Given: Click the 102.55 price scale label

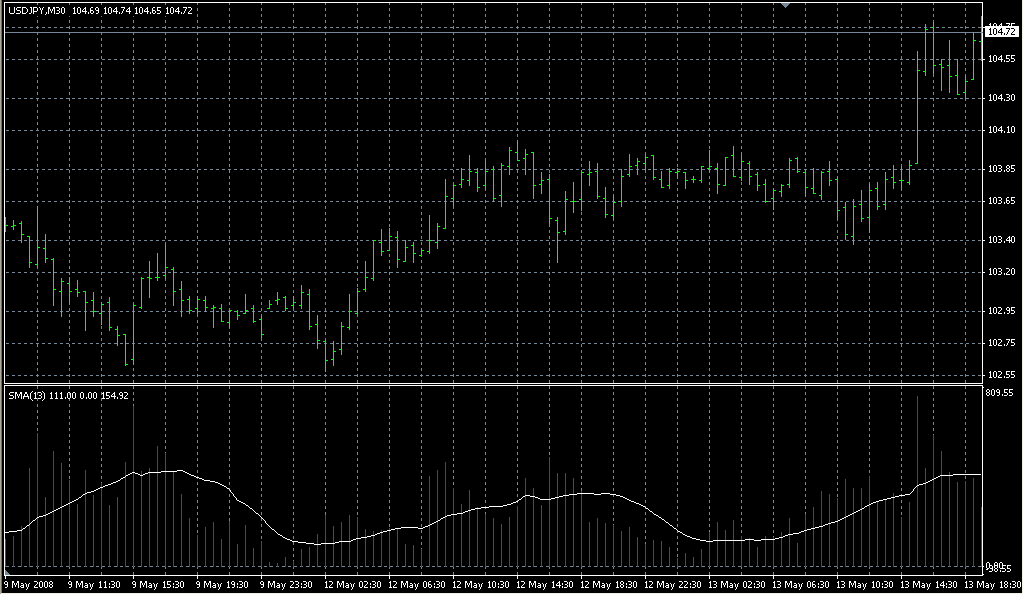Looking at the screenshot, I should (1001, 375).
